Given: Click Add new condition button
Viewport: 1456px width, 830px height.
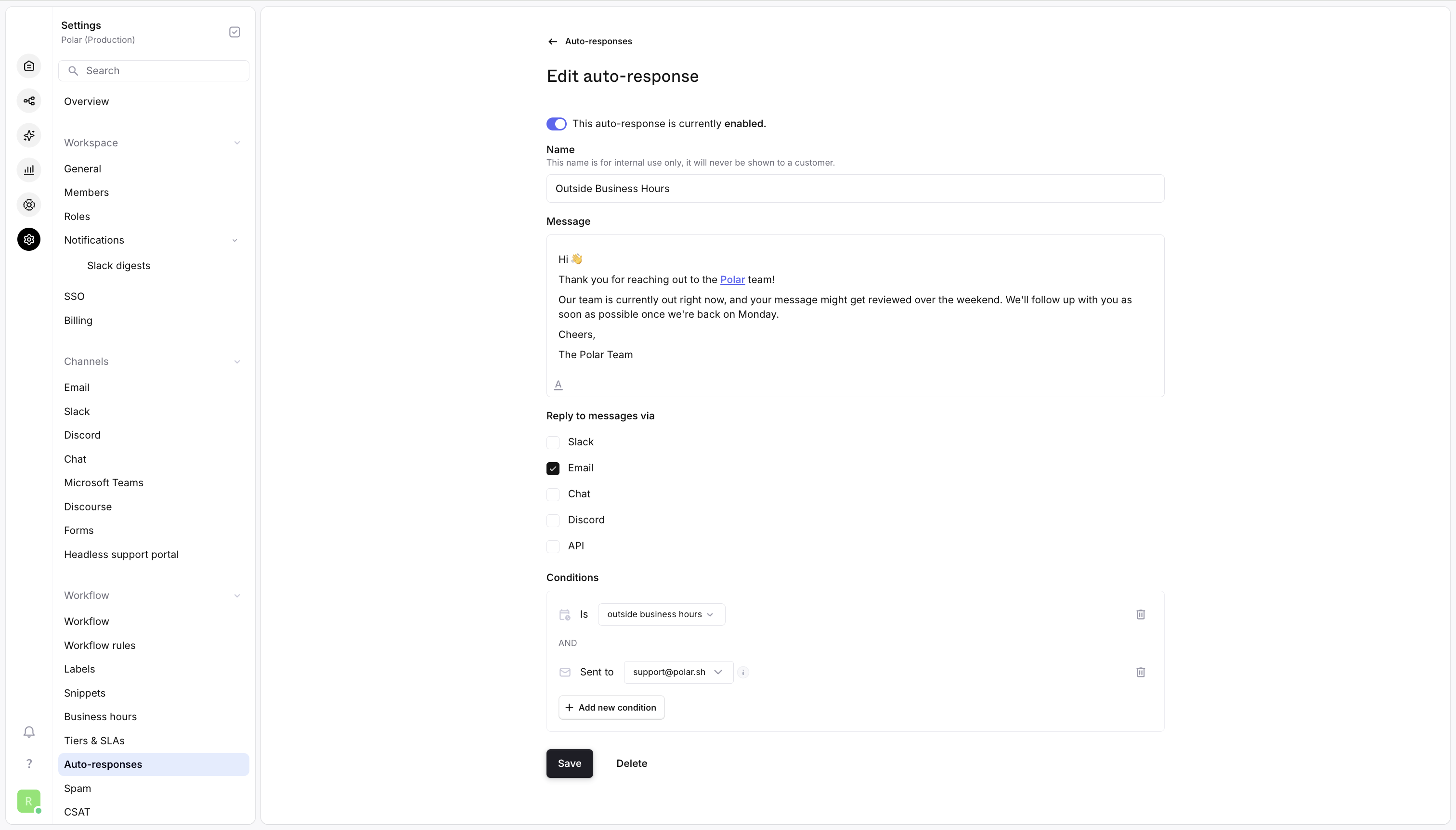Looking at the screenshot, I should tap(611, 707).
